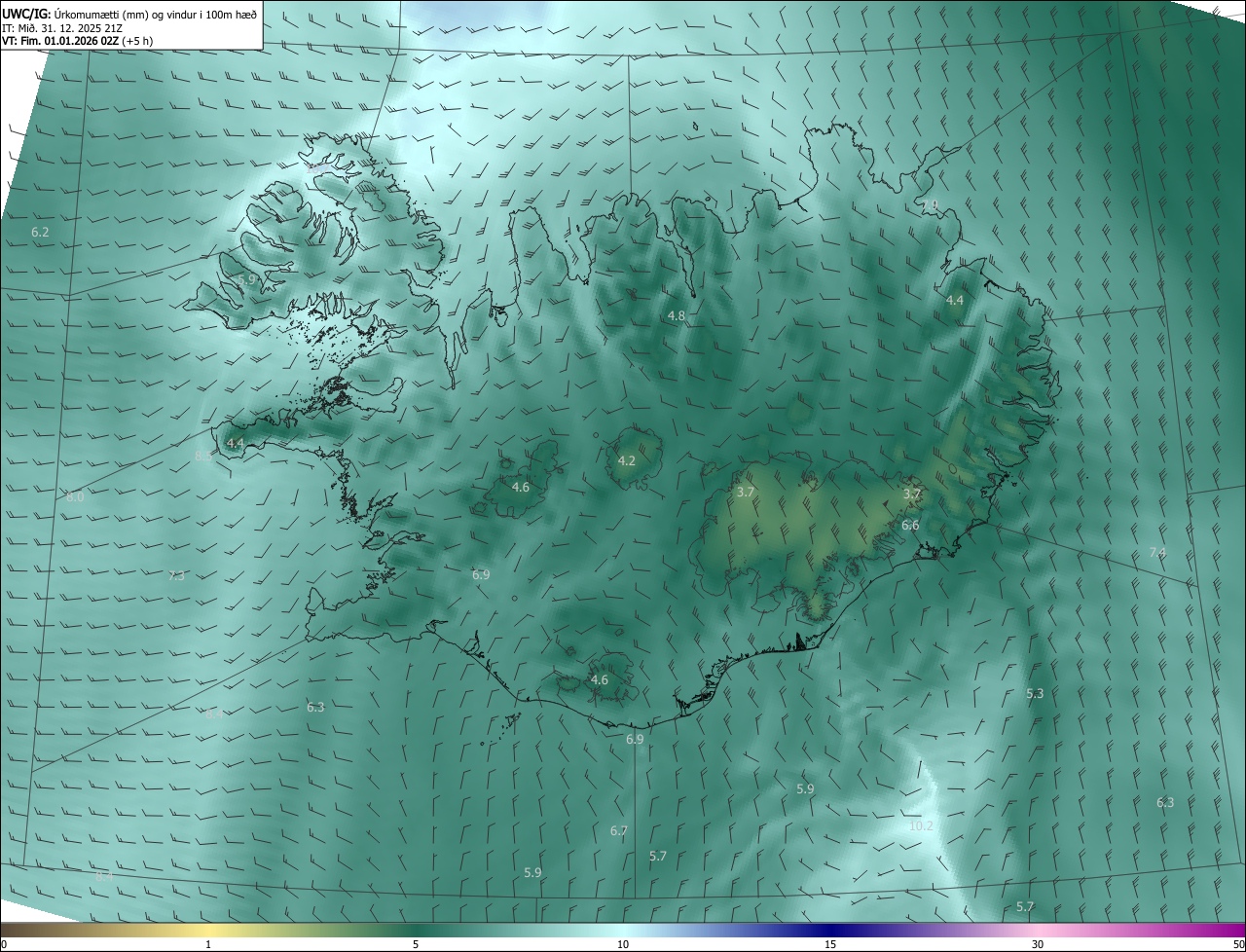Select the 5.3 value label offshore
The width and height of the screenshot is (1246, 952).
tap(1035, 694)
